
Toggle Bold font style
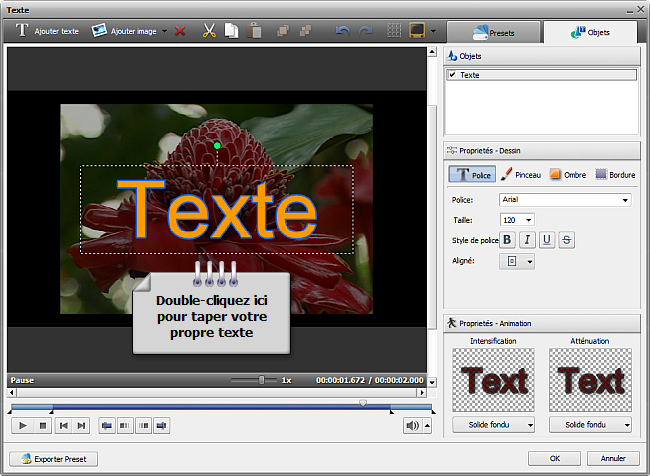coord(507,239)
